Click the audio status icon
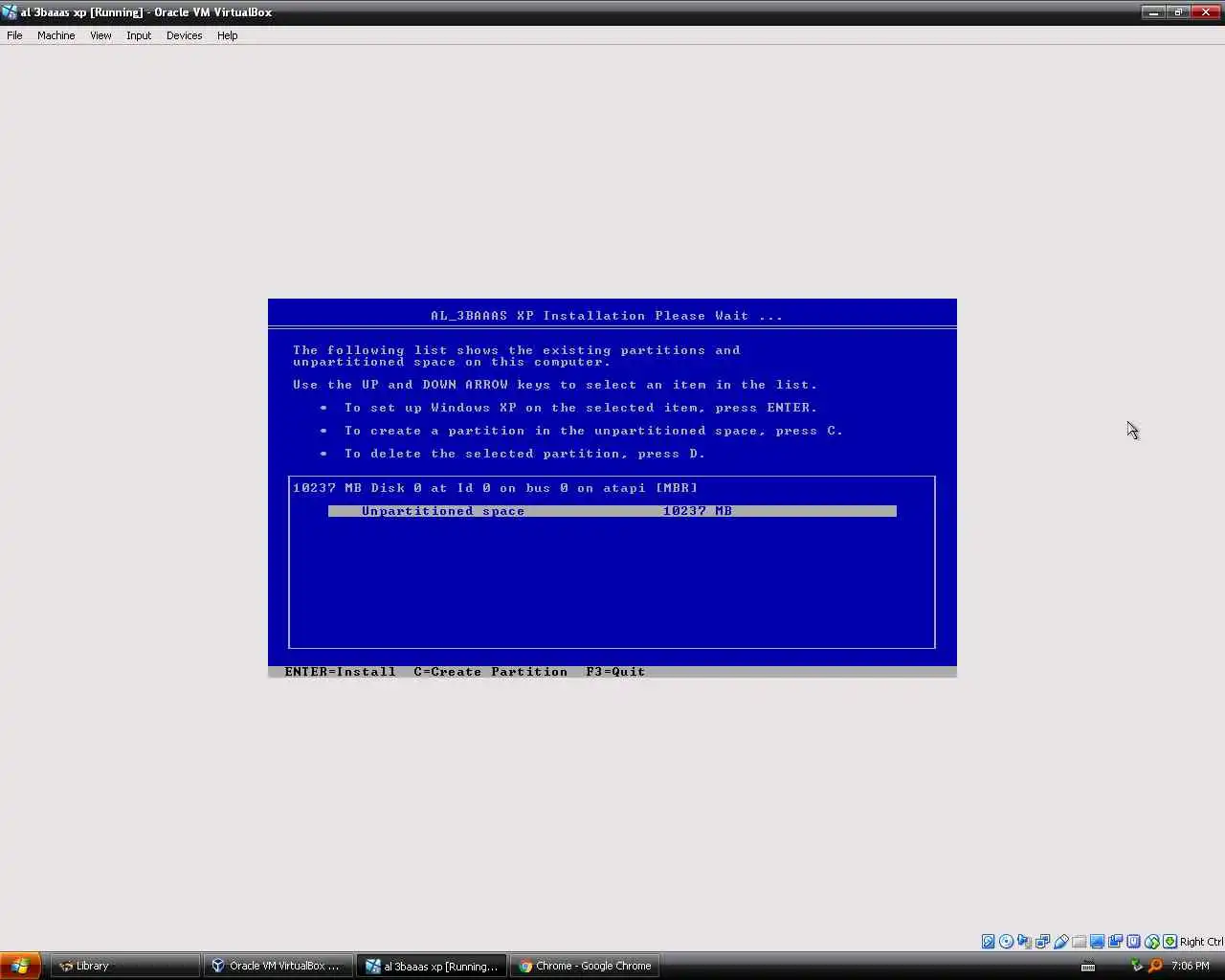This screenshot has width=1225, height=980. (x=1024, y=942)
